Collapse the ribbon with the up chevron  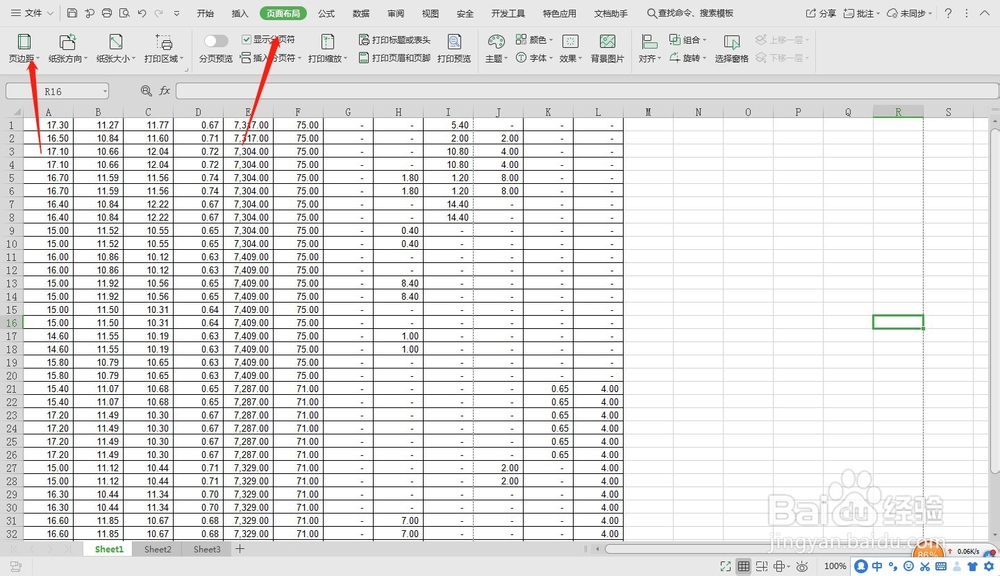(985, 13)
